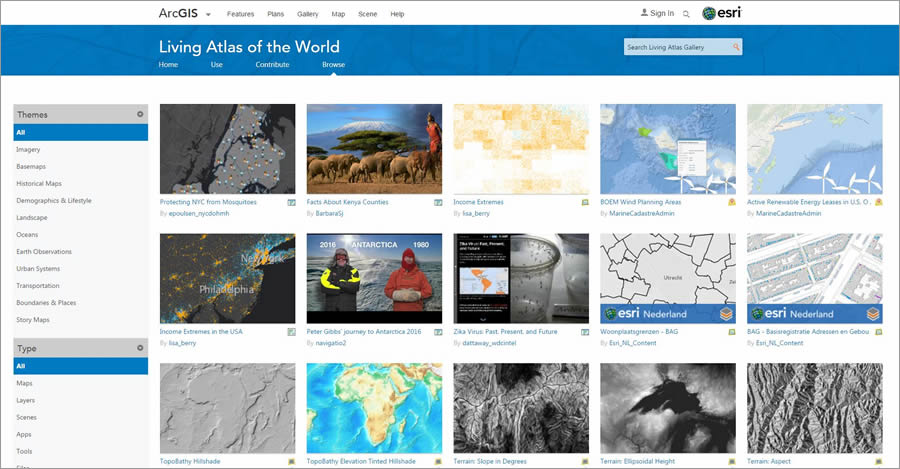Switch to the Browse tab
900x469 pixels.
pyautogui.click(x=333, y=64)
